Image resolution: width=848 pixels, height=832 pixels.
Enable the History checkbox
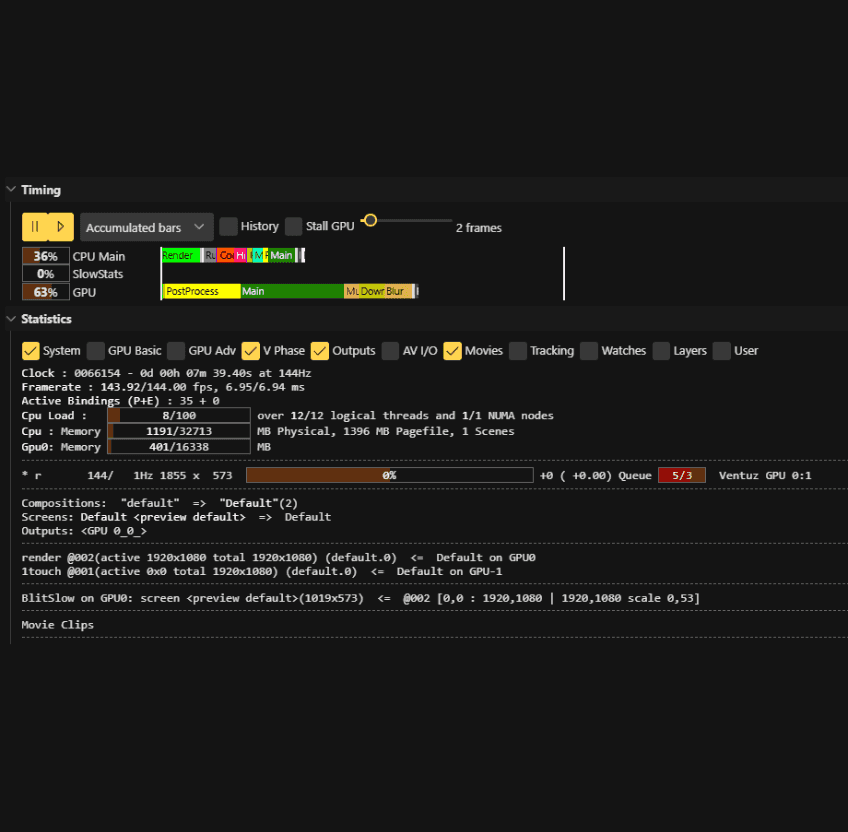[228, 227]
